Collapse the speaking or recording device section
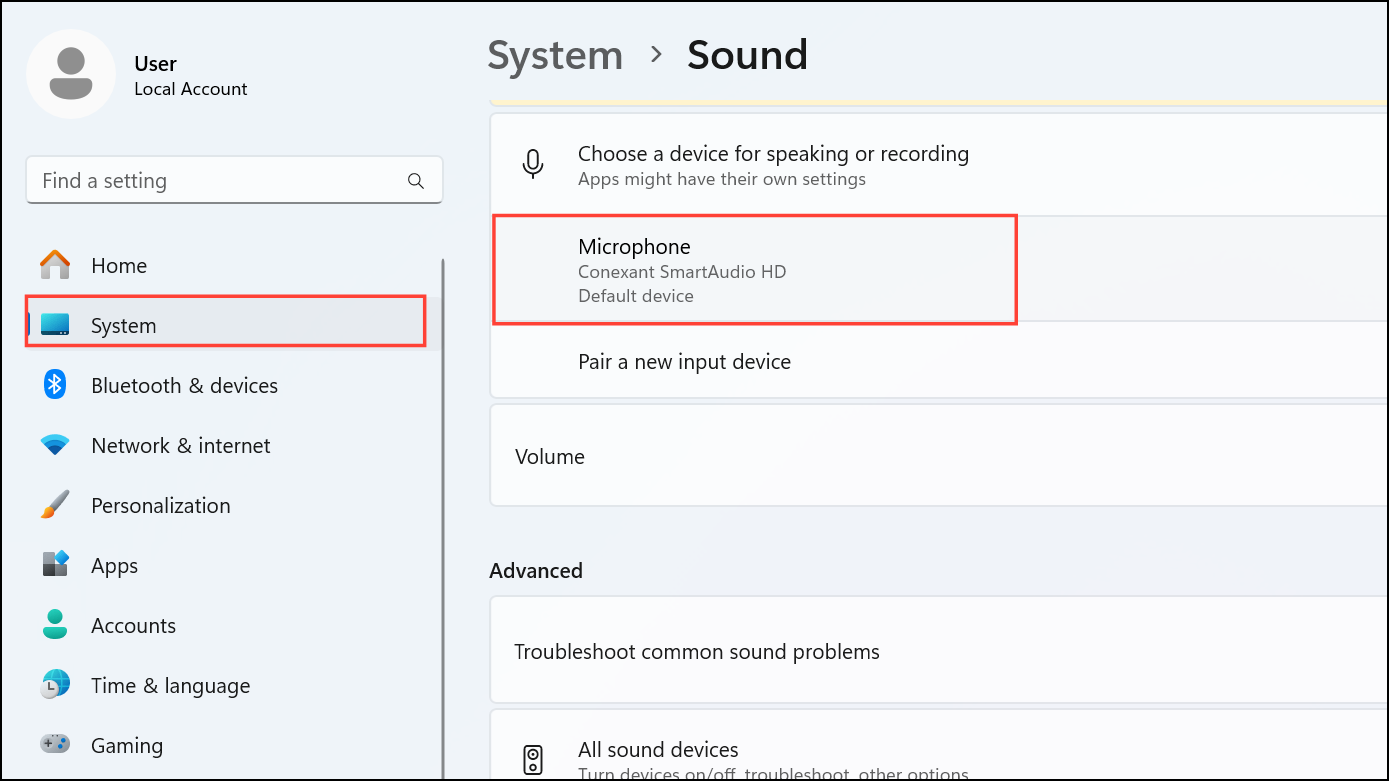1389x781 pixels. [x=773, y=165]
